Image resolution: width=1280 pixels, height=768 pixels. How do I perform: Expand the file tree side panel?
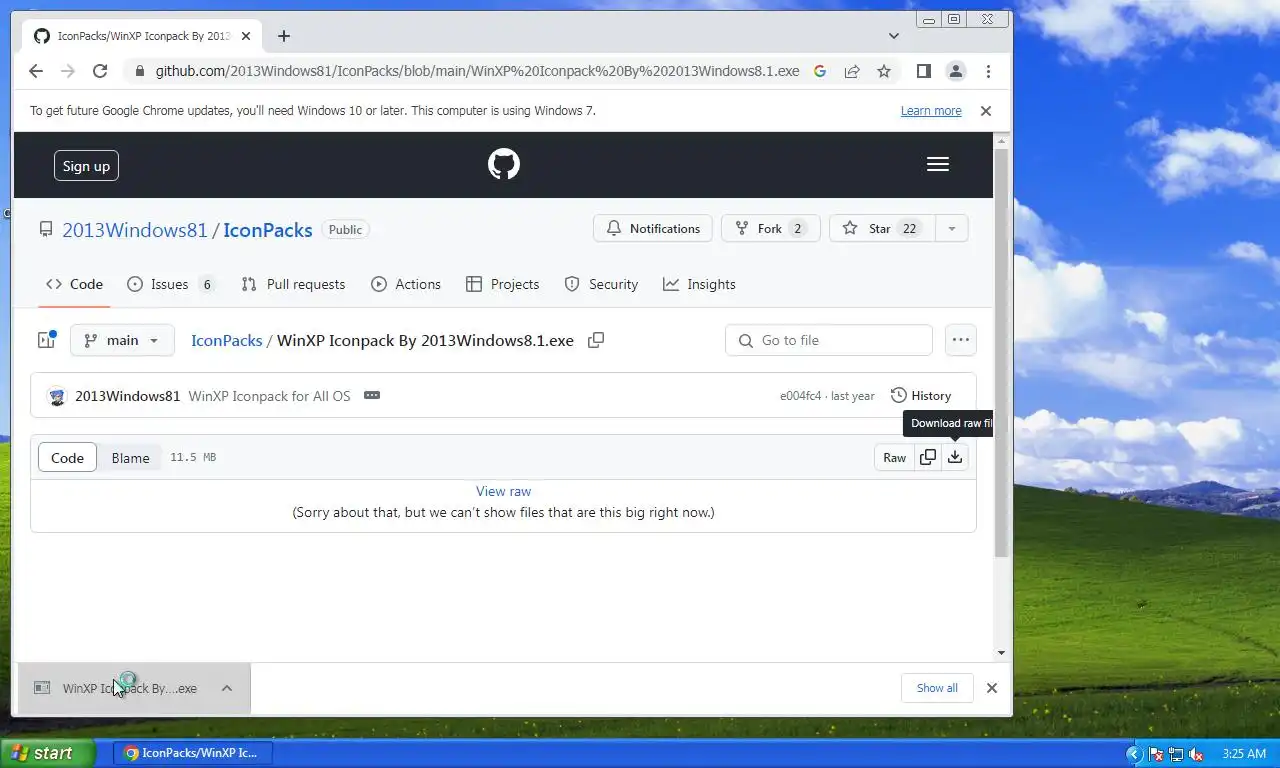click(46, 340)
